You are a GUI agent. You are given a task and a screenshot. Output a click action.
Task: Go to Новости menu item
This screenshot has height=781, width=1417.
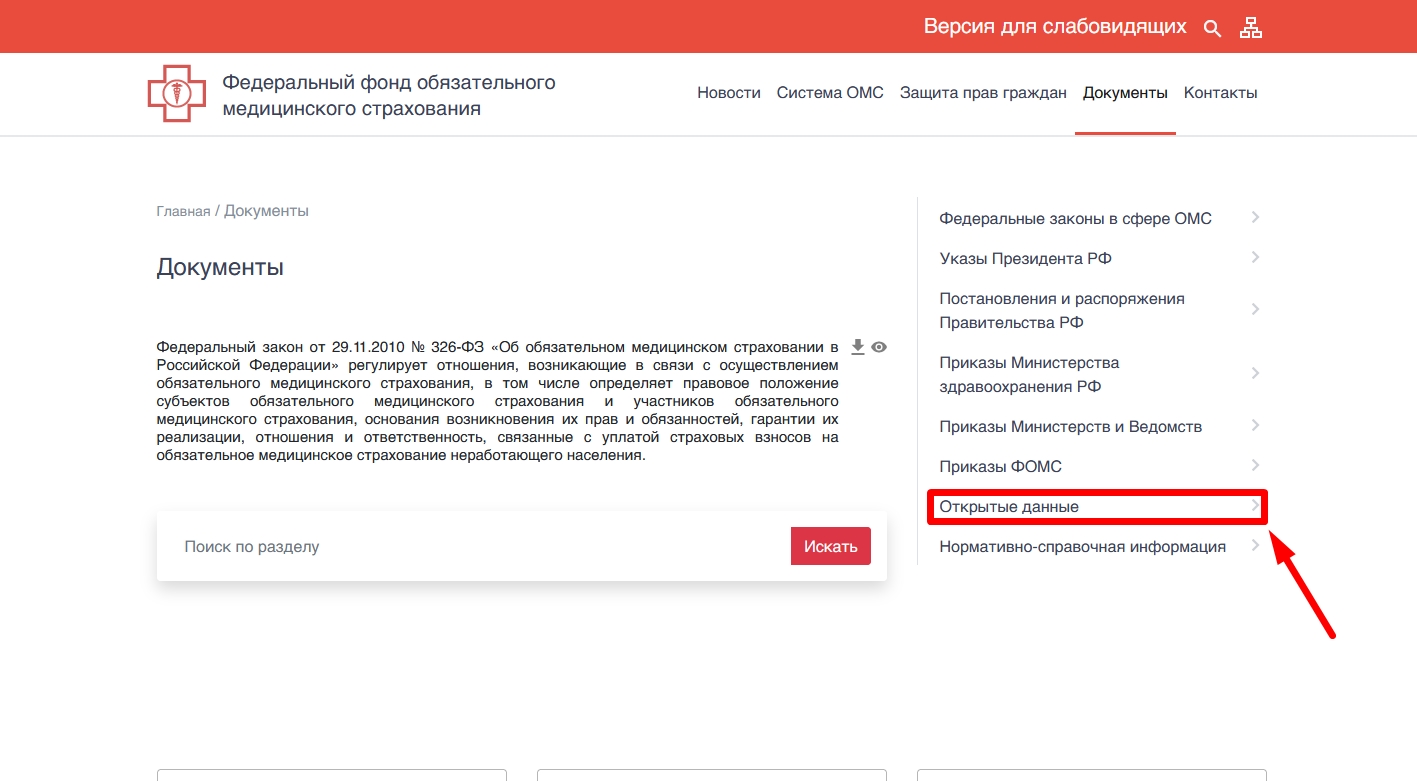[x=729, y=93]
